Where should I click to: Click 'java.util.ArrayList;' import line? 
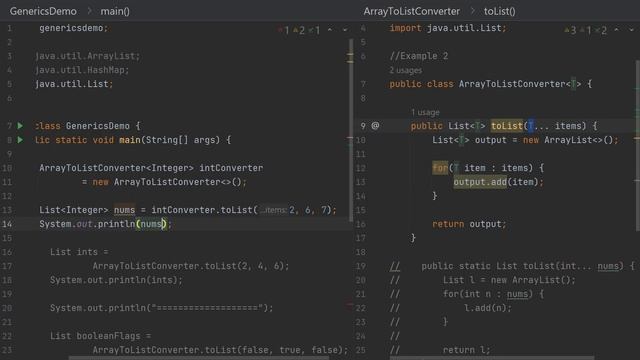(87, 56)
